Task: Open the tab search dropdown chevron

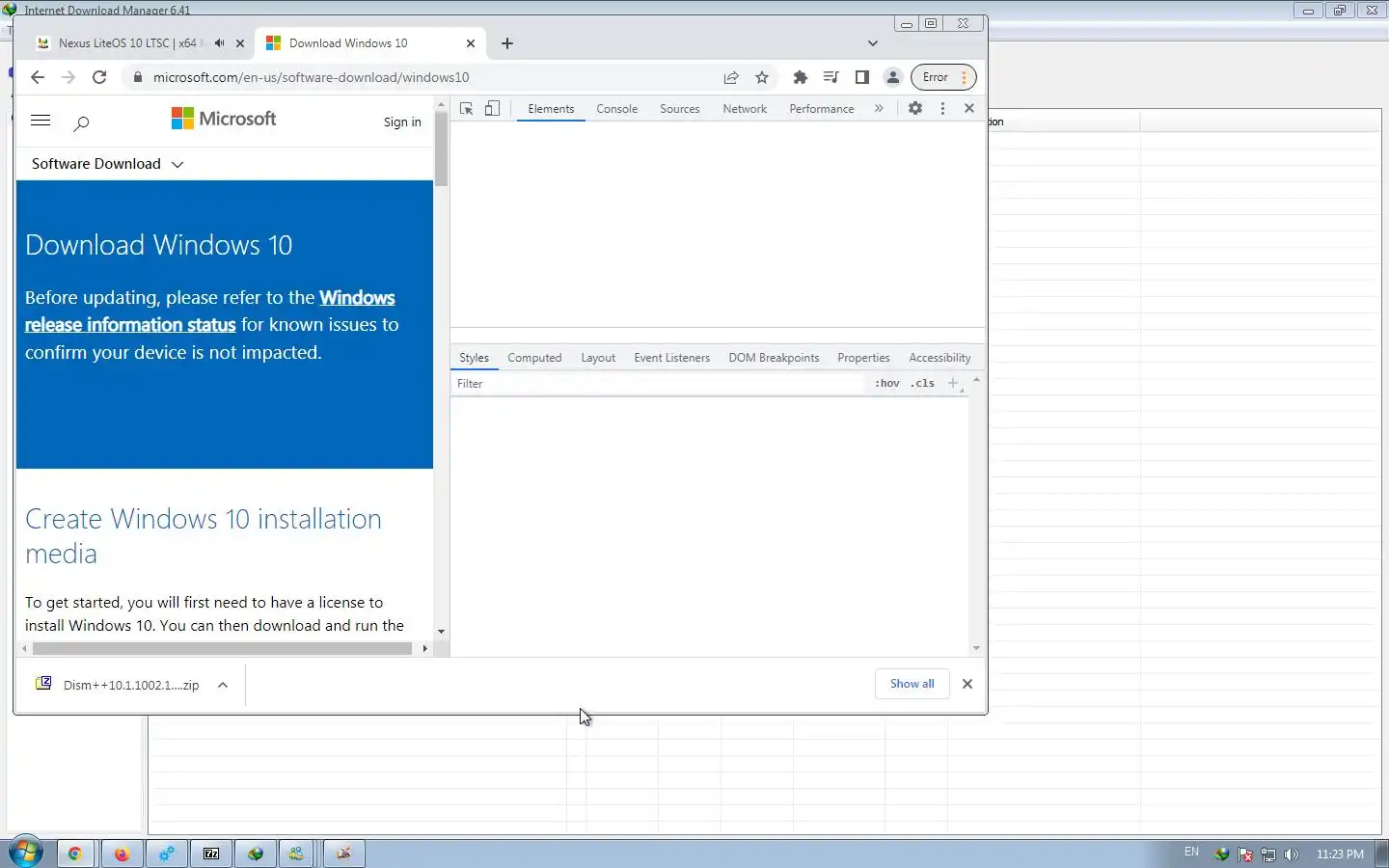Action: [872, 43]
